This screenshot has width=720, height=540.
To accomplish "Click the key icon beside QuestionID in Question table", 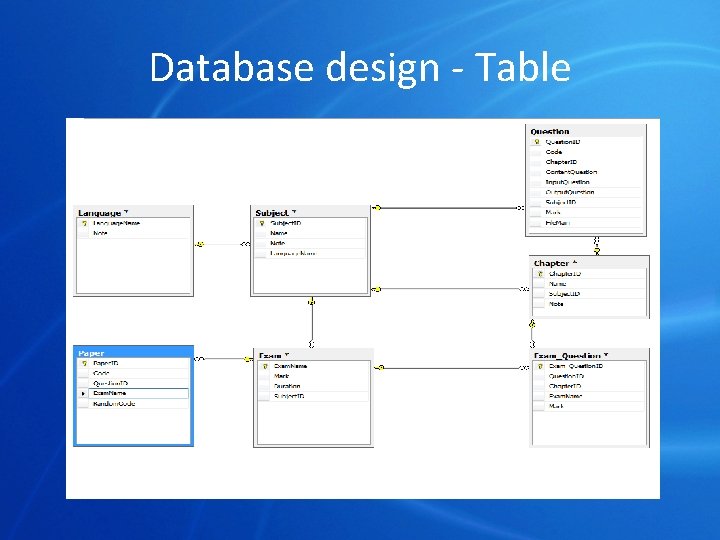I will pos(537,142).
